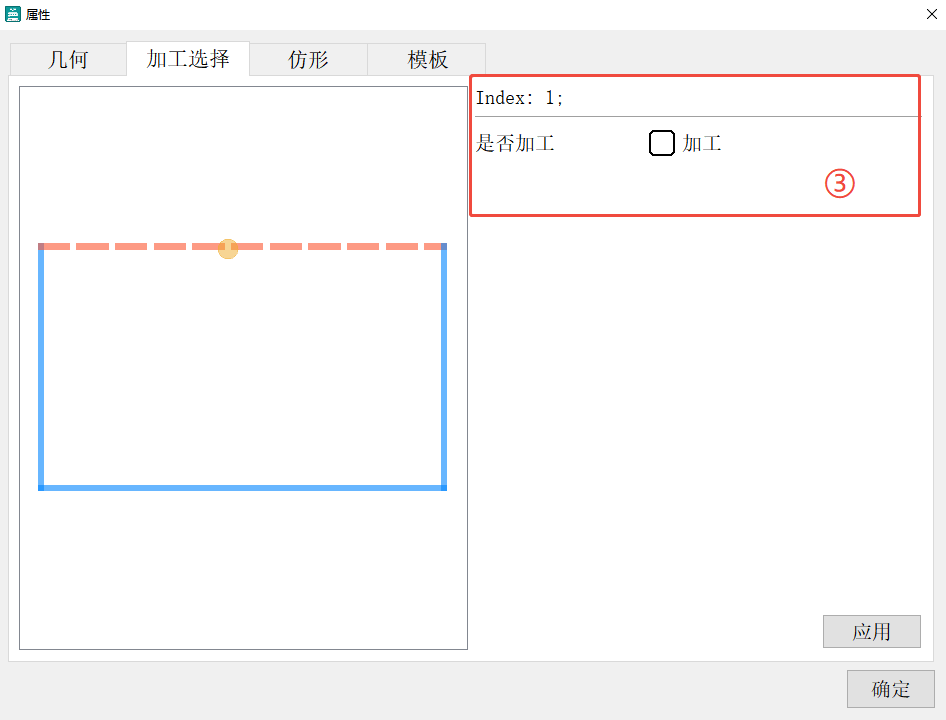Go to the 模板 tab
Image resolution: width=946 pixels, height=720 pixels.
(427, 59)
